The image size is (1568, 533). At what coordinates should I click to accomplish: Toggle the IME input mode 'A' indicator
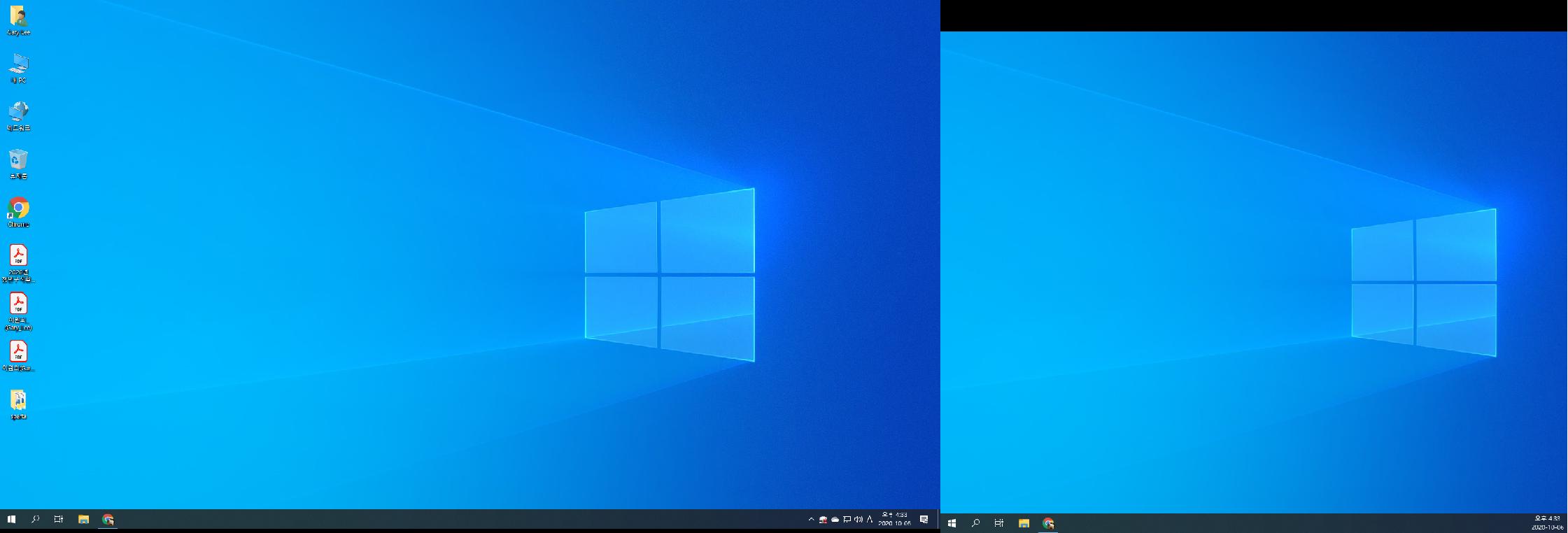pyautogui.click(x=870, y=519)
